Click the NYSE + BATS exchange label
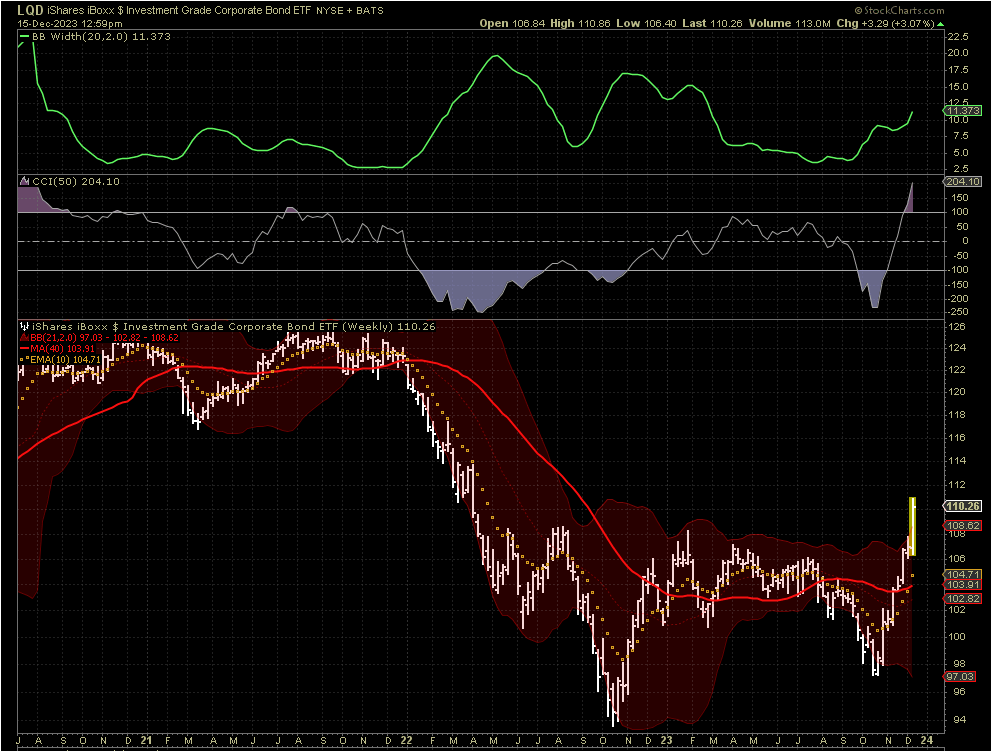 point(350,10)
